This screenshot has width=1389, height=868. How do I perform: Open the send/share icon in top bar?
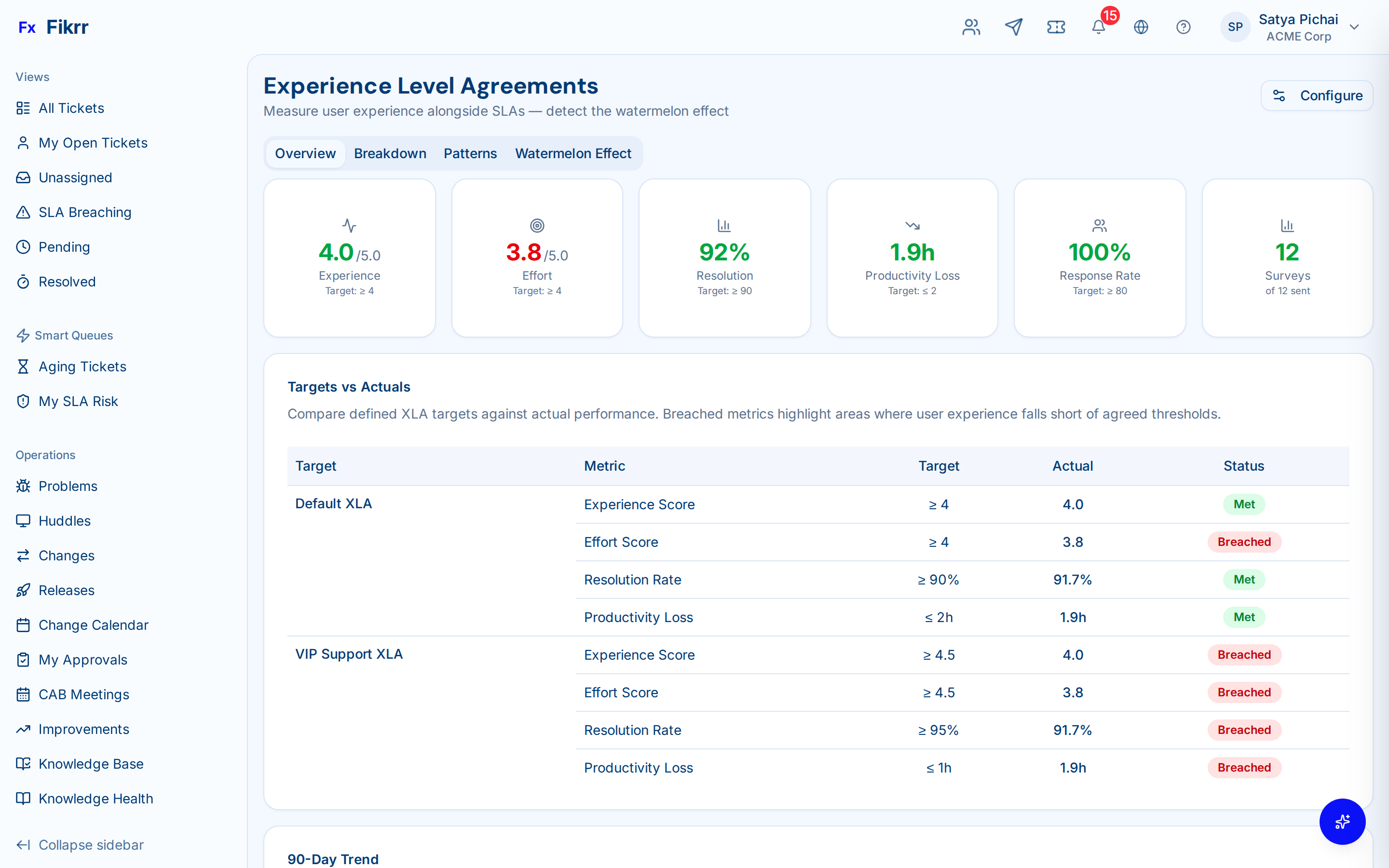1014,27
